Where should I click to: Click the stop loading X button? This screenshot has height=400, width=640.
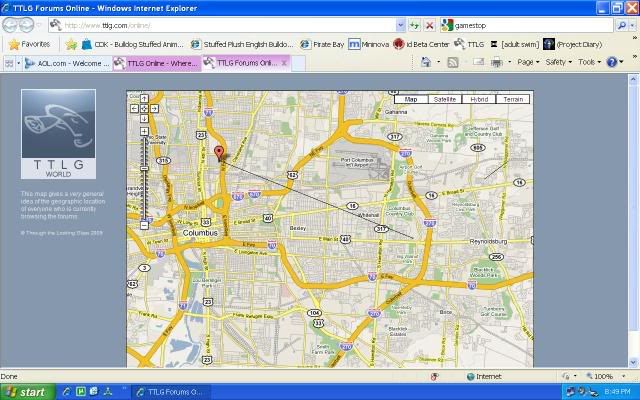[429, 25]
